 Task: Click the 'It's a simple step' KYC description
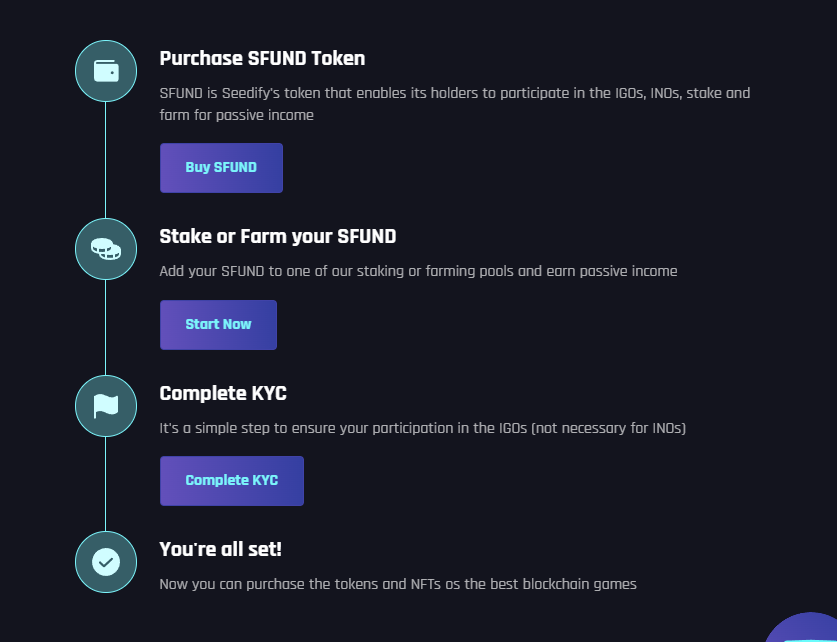423,428
